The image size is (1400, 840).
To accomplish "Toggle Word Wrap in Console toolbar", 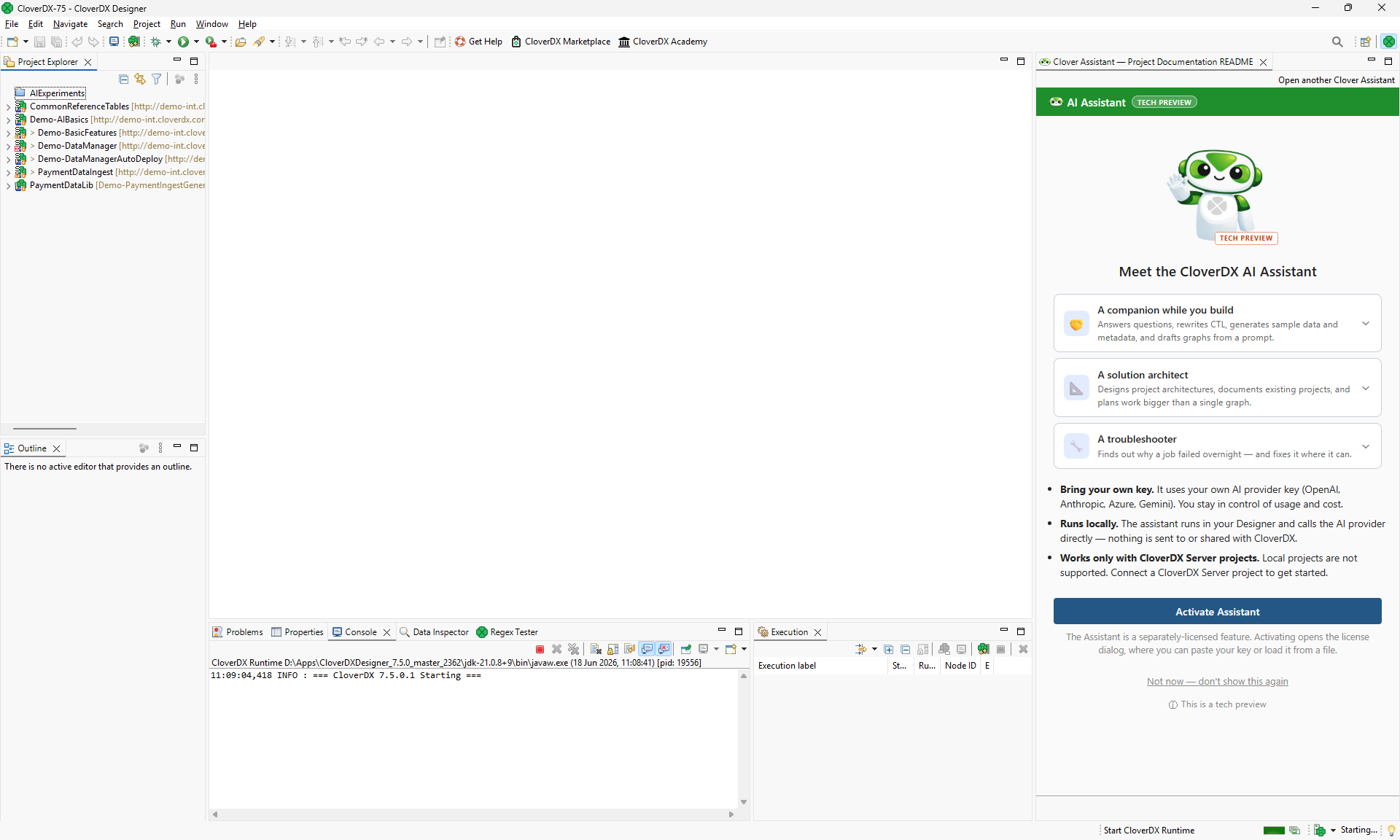I will click(629, 649).
